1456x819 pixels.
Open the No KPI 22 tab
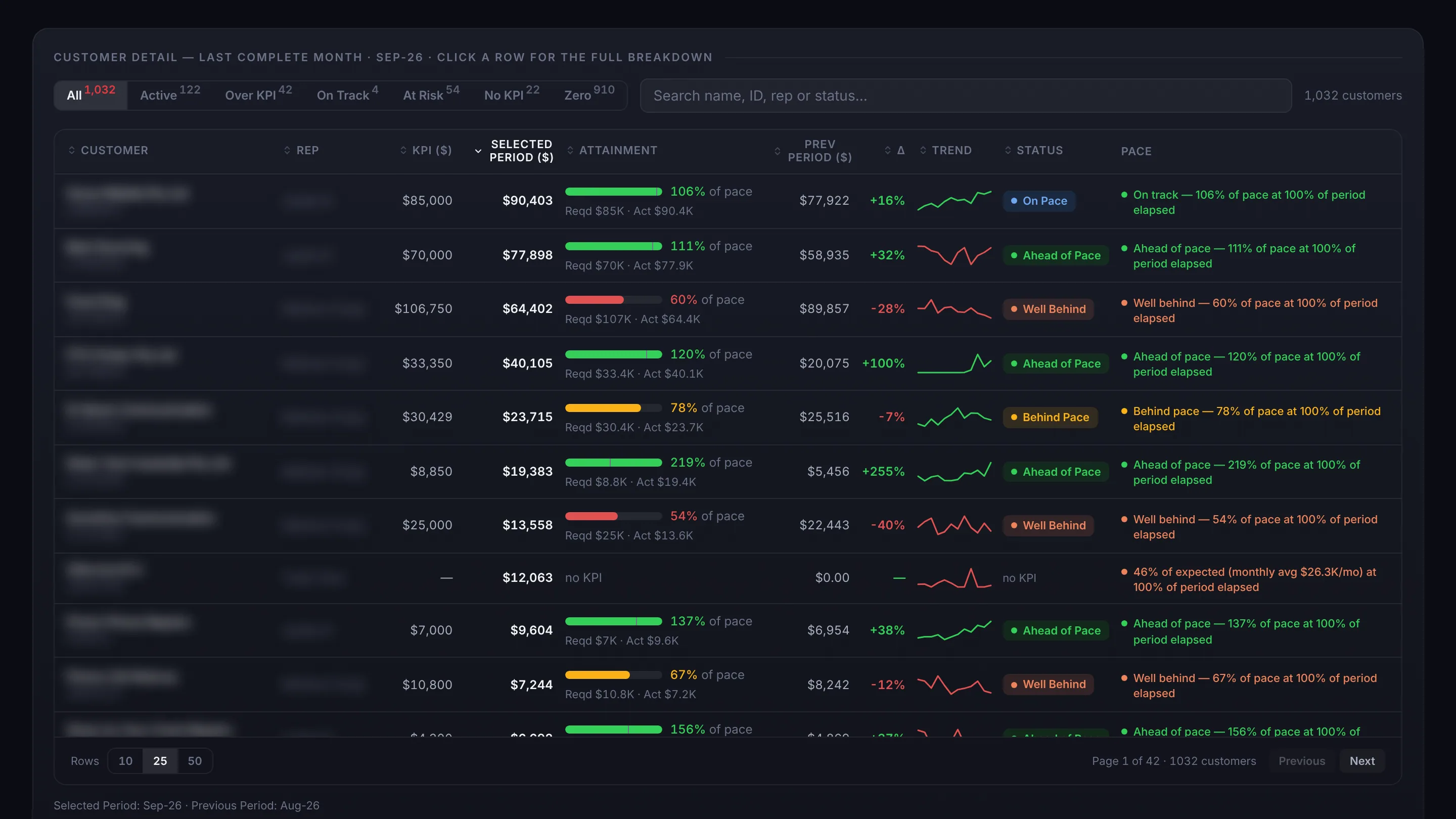512,95
